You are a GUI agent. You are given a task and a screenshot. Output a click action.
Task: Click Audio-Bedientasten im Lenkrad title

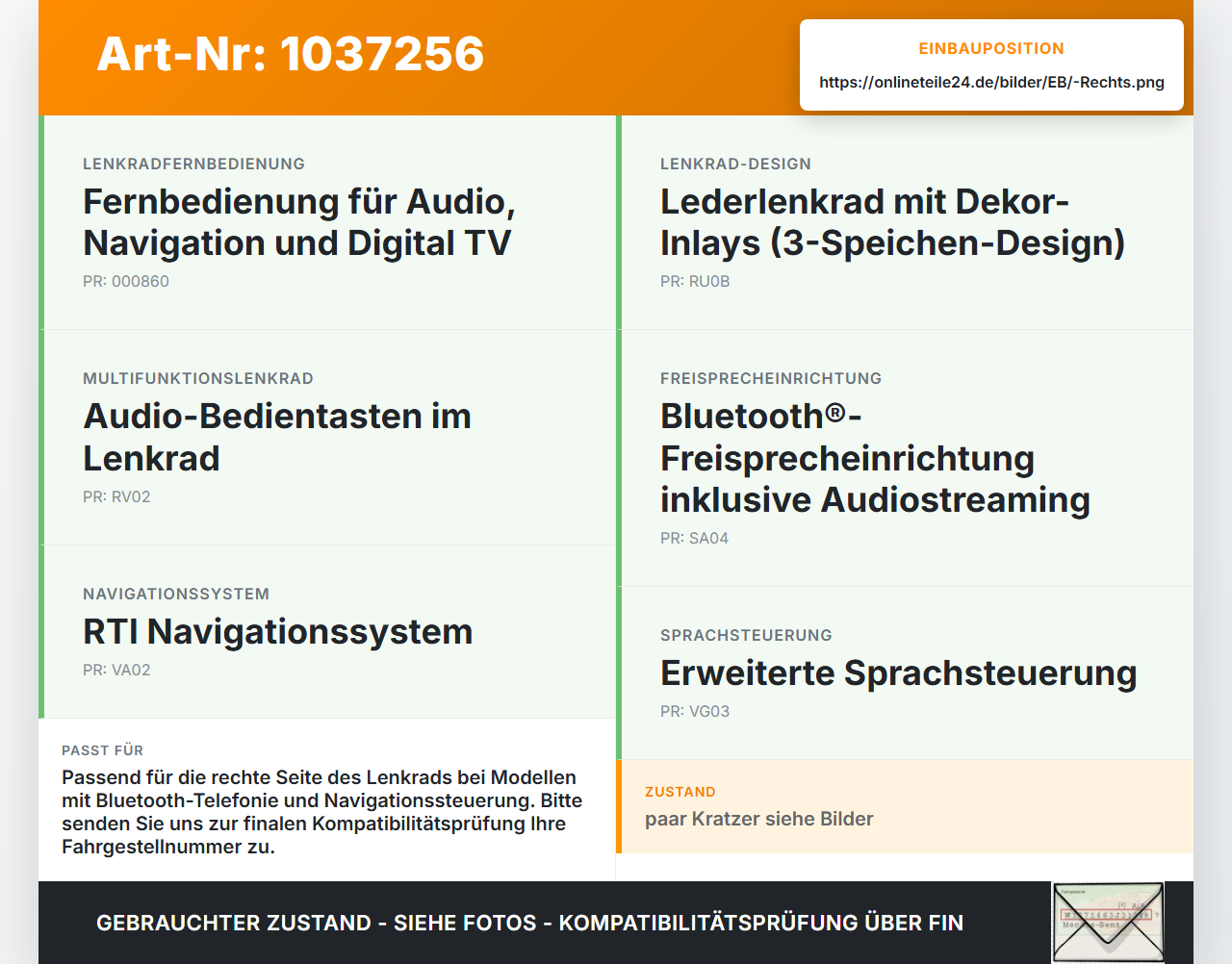(x=277, y=438)
